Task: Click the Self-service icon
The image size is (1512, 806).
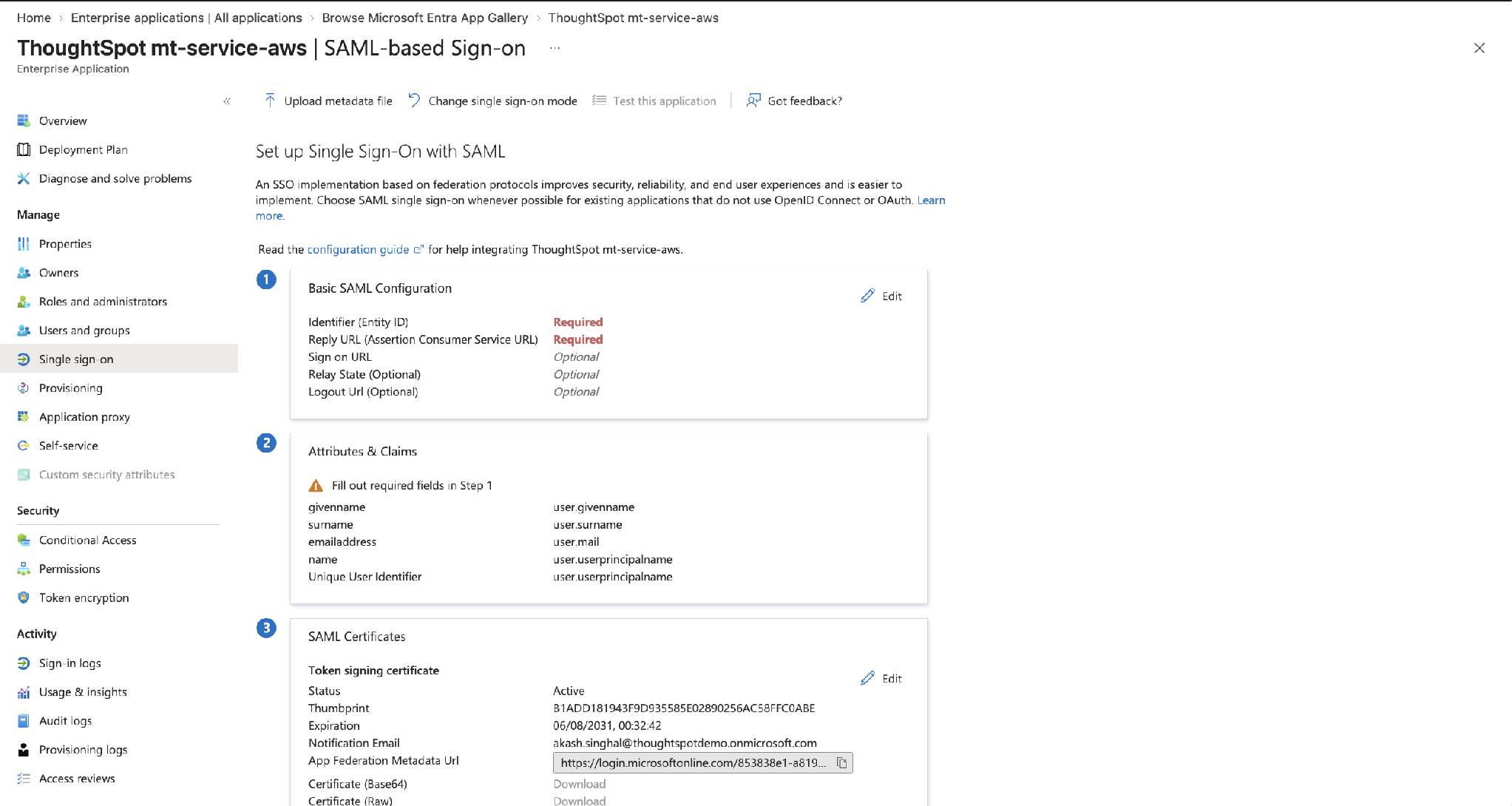Action: point(24,445)
